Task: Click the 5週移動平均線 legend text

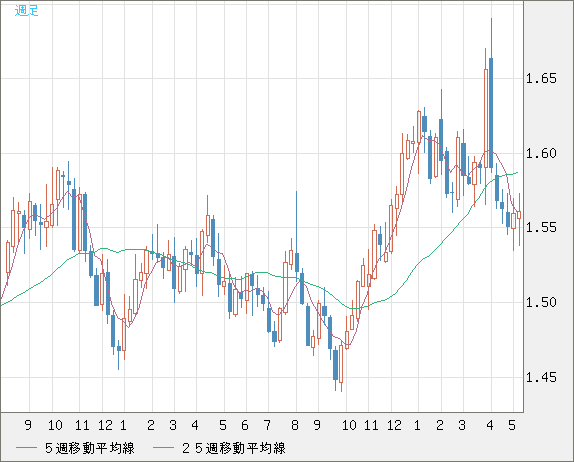Action: 90,448
